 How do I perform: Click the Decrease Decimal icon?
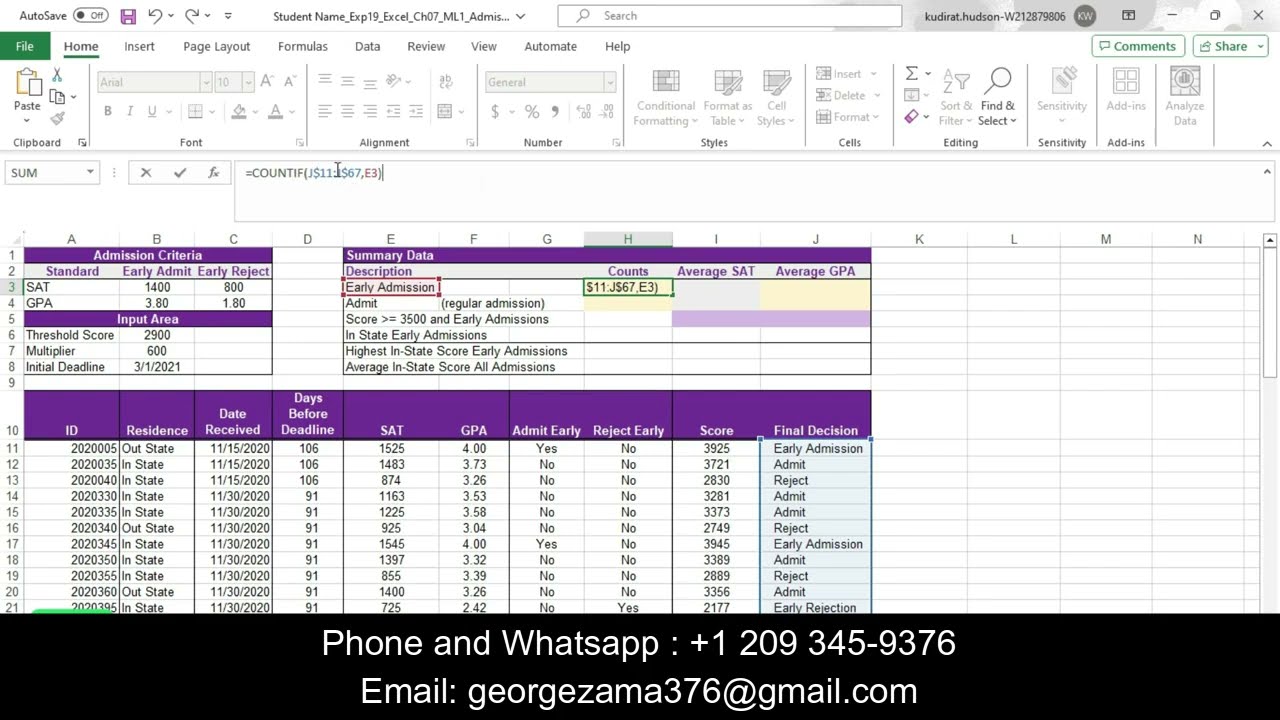pyautogui.click(x=607, y=111)
